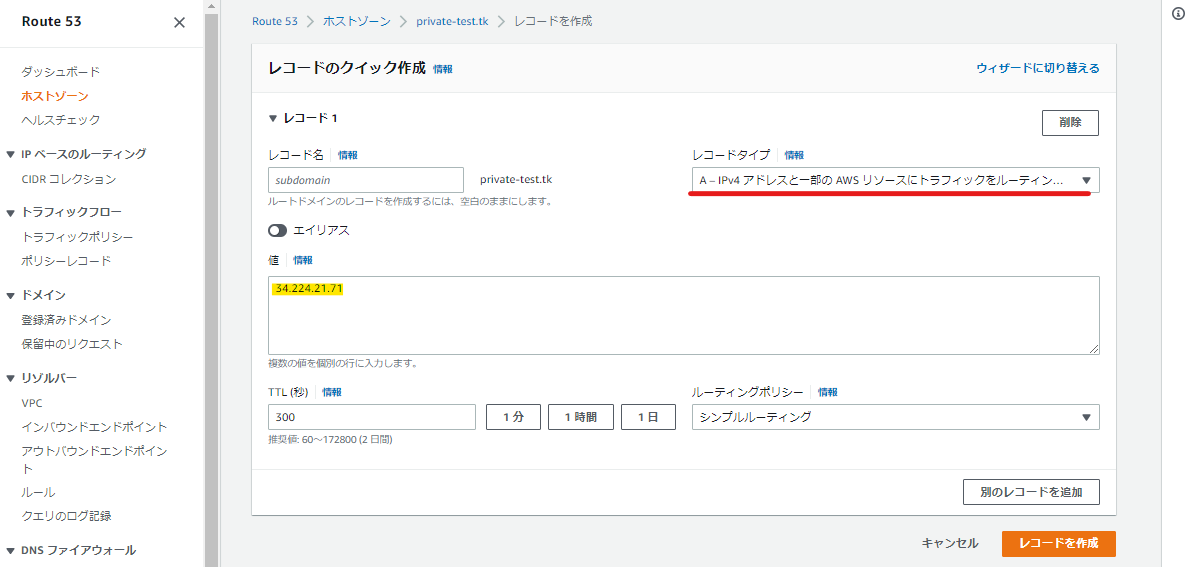Go to private-test.tk breadcrumb link
1191x567 pixels.
tap(452, 21)
